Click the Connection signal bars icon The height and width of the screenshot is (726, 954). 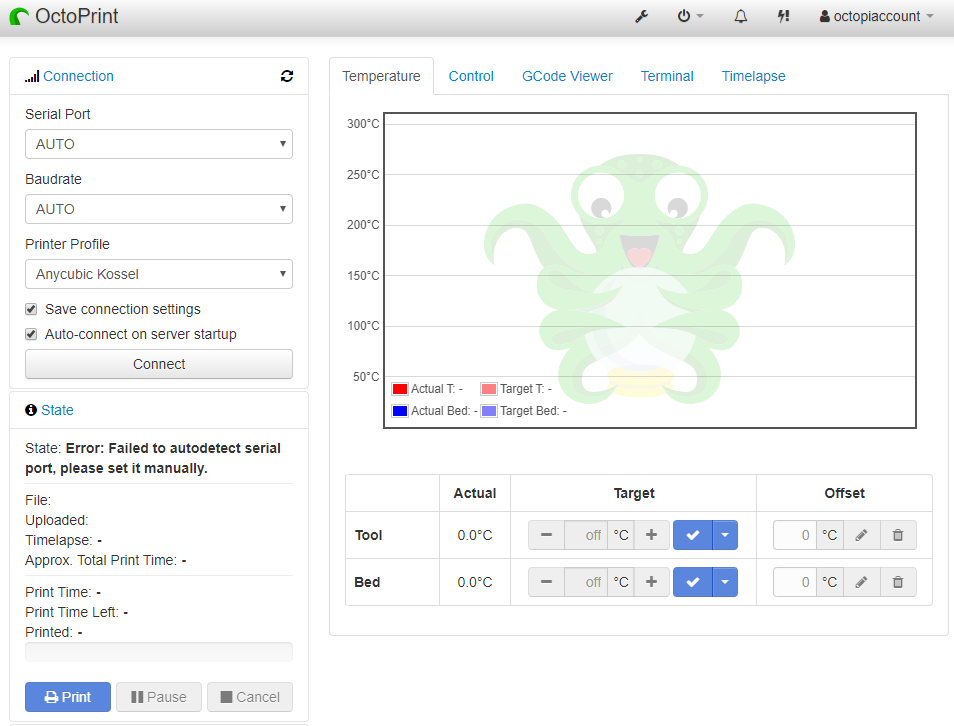(32, 76)
